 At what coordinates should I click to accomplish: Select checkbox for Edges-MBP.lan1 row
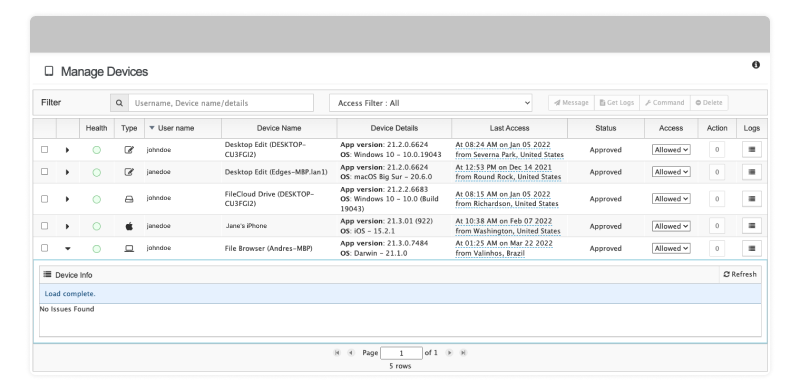[x=44, y=172]
